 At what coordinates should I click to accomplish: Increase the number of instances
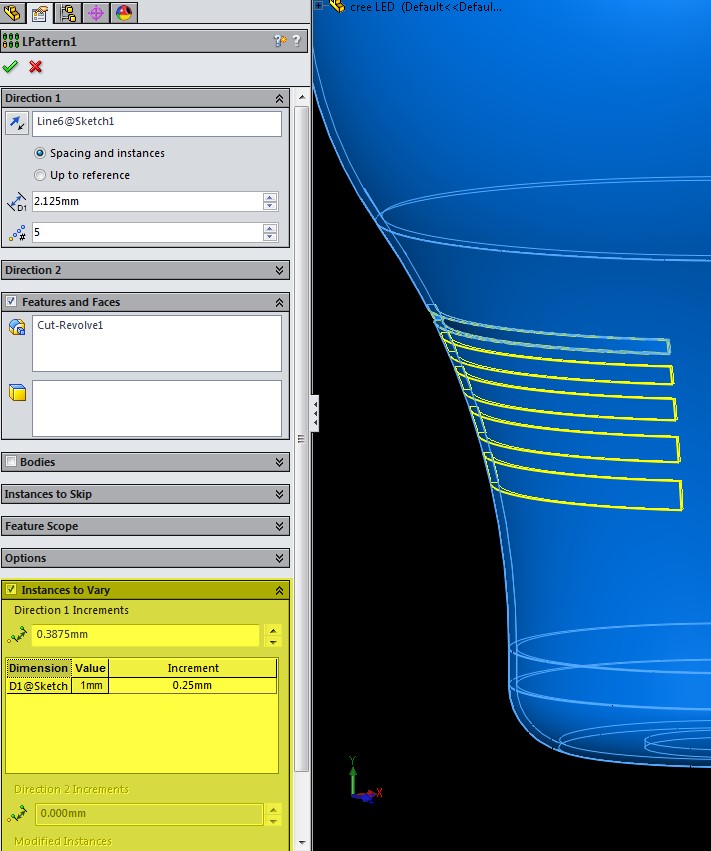(270, 227)
